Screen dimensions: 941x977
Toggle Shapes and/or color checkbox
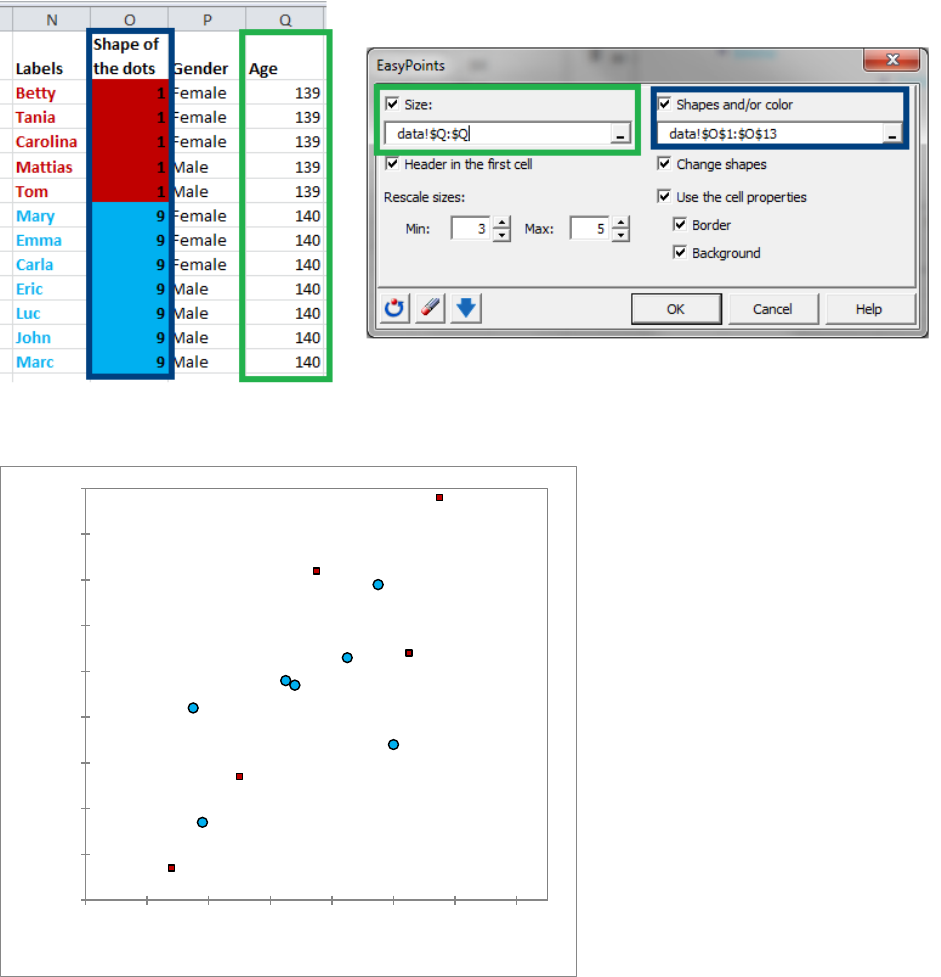[x=664, y=103]
